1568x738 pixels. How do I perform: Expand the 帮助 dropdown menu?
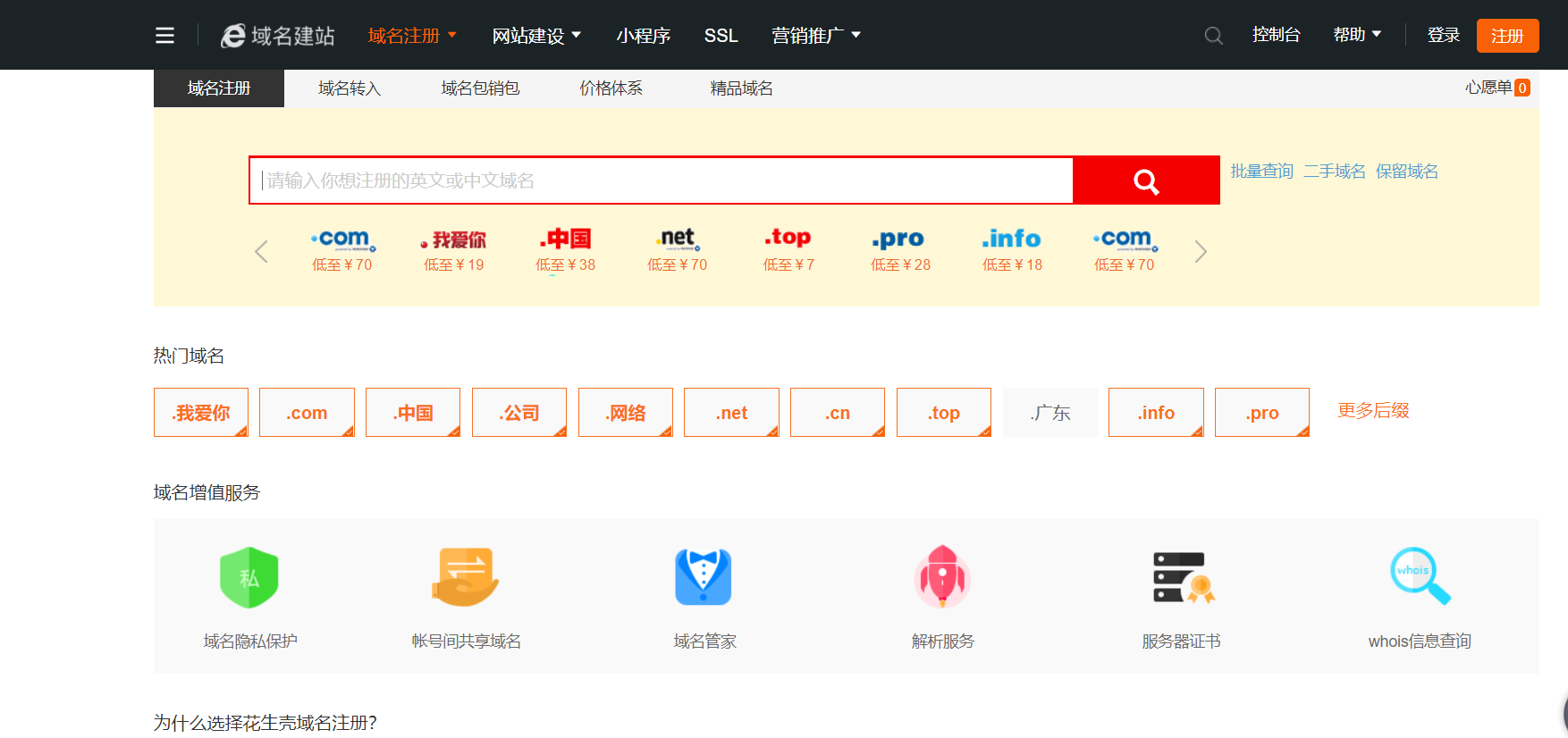(1357, 35)
